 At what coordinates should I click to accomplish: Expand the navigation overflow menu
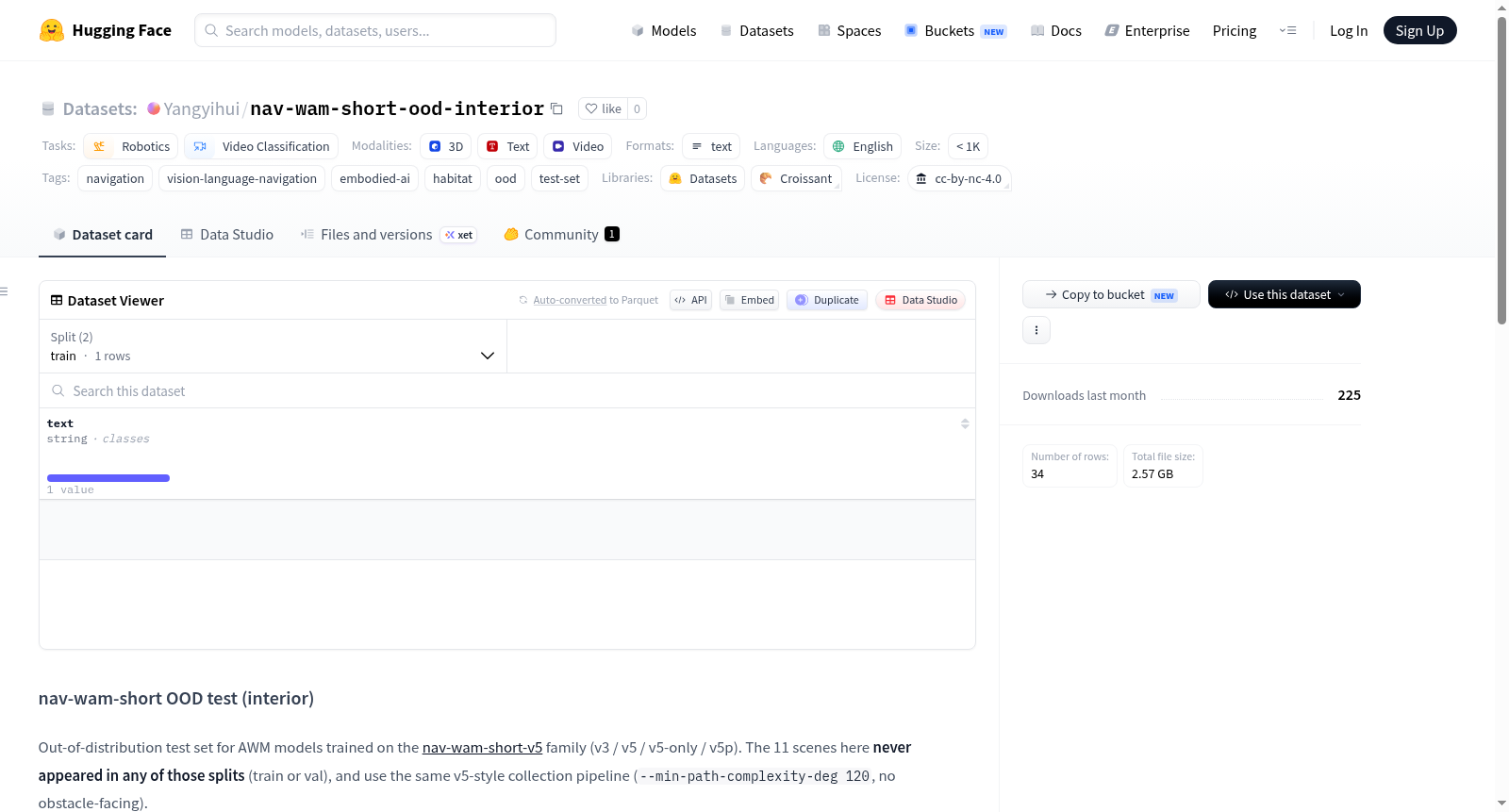[1287, 30]
